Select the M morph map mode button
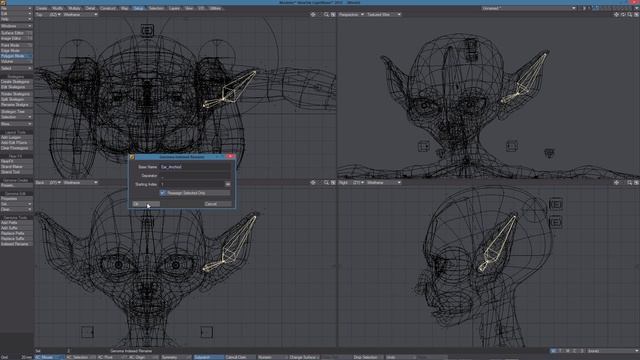 point(568,351)
